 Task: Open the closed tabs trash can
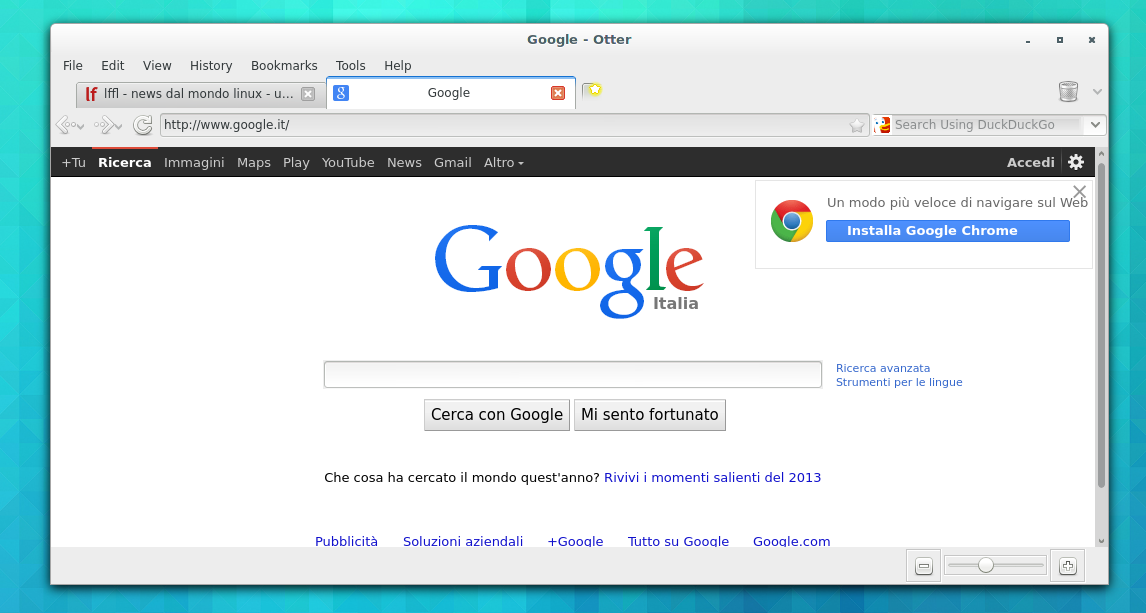(1069, 91)
